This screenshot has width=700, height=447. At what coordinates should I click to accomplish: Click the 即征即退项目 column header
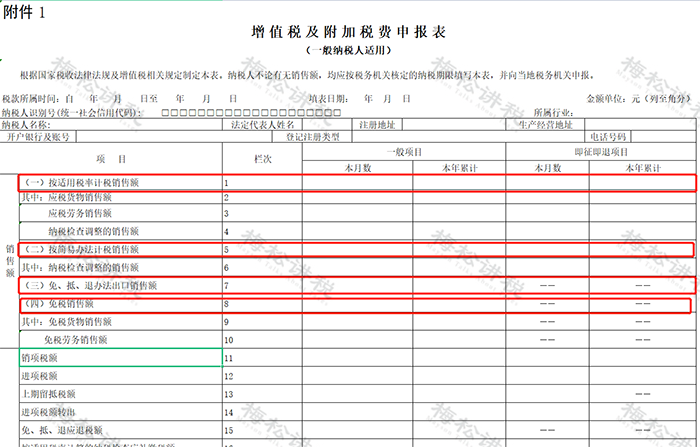[x=601, y=152]
